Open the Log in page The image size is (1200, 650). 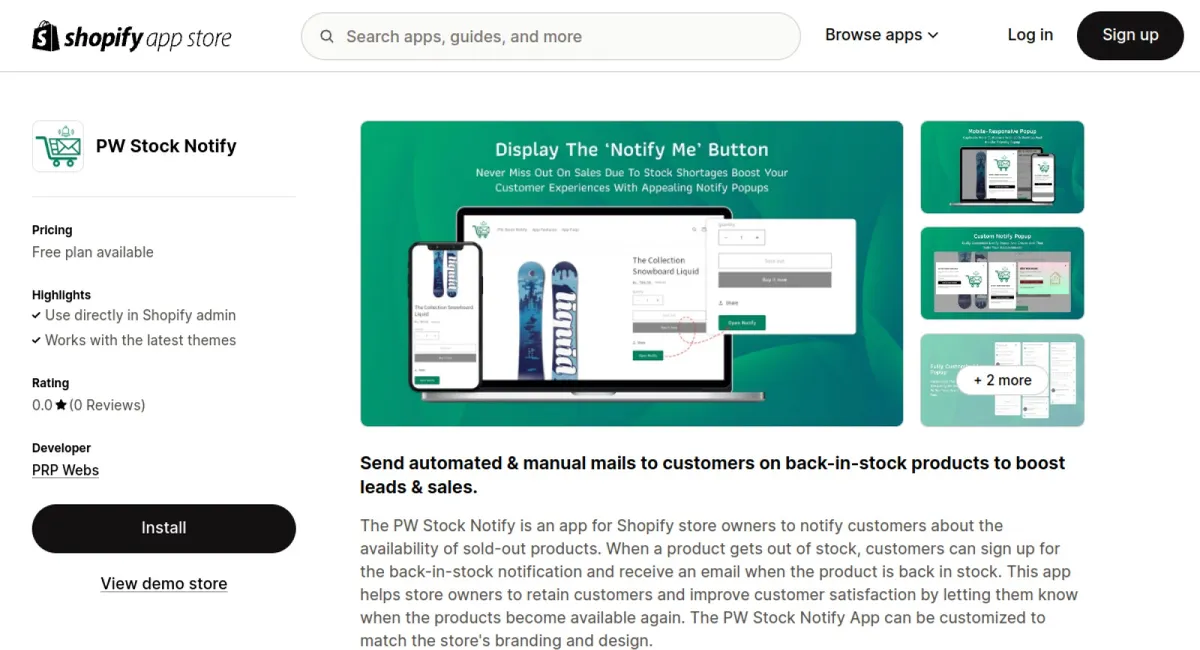(1029, 35)
